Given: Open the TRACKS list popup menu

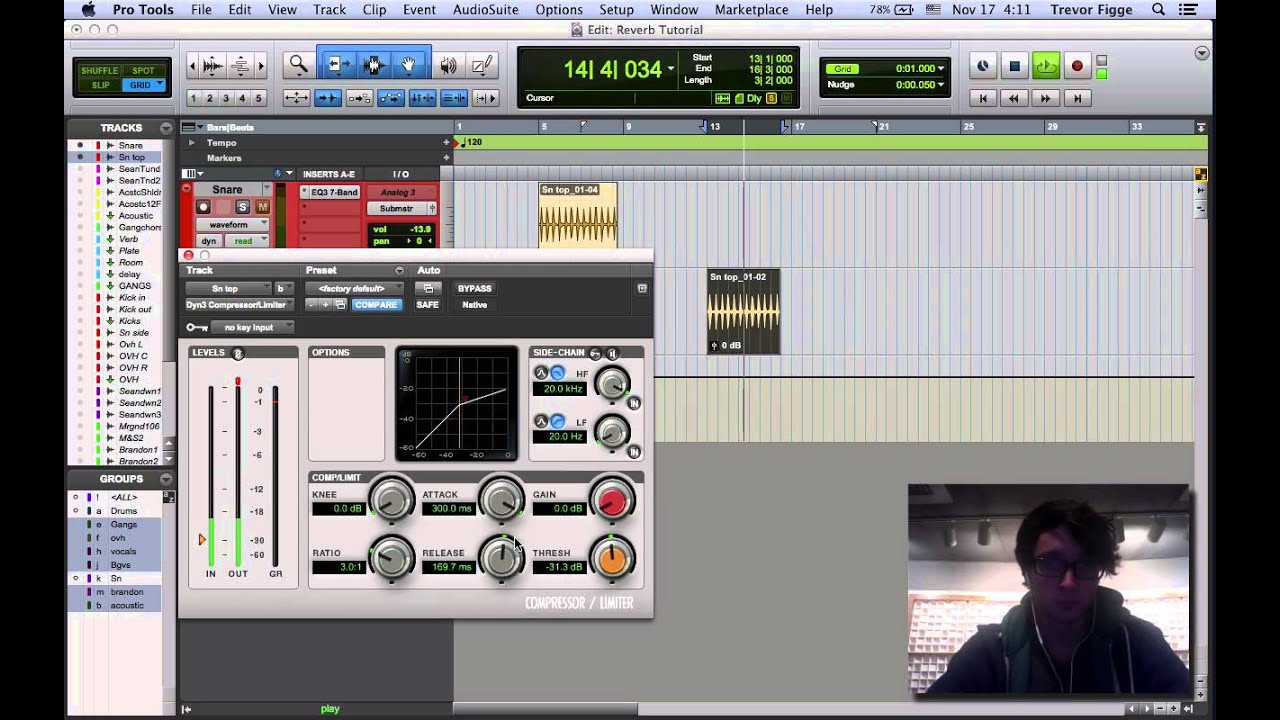Looking at the screenshot, I should [165, 128].
